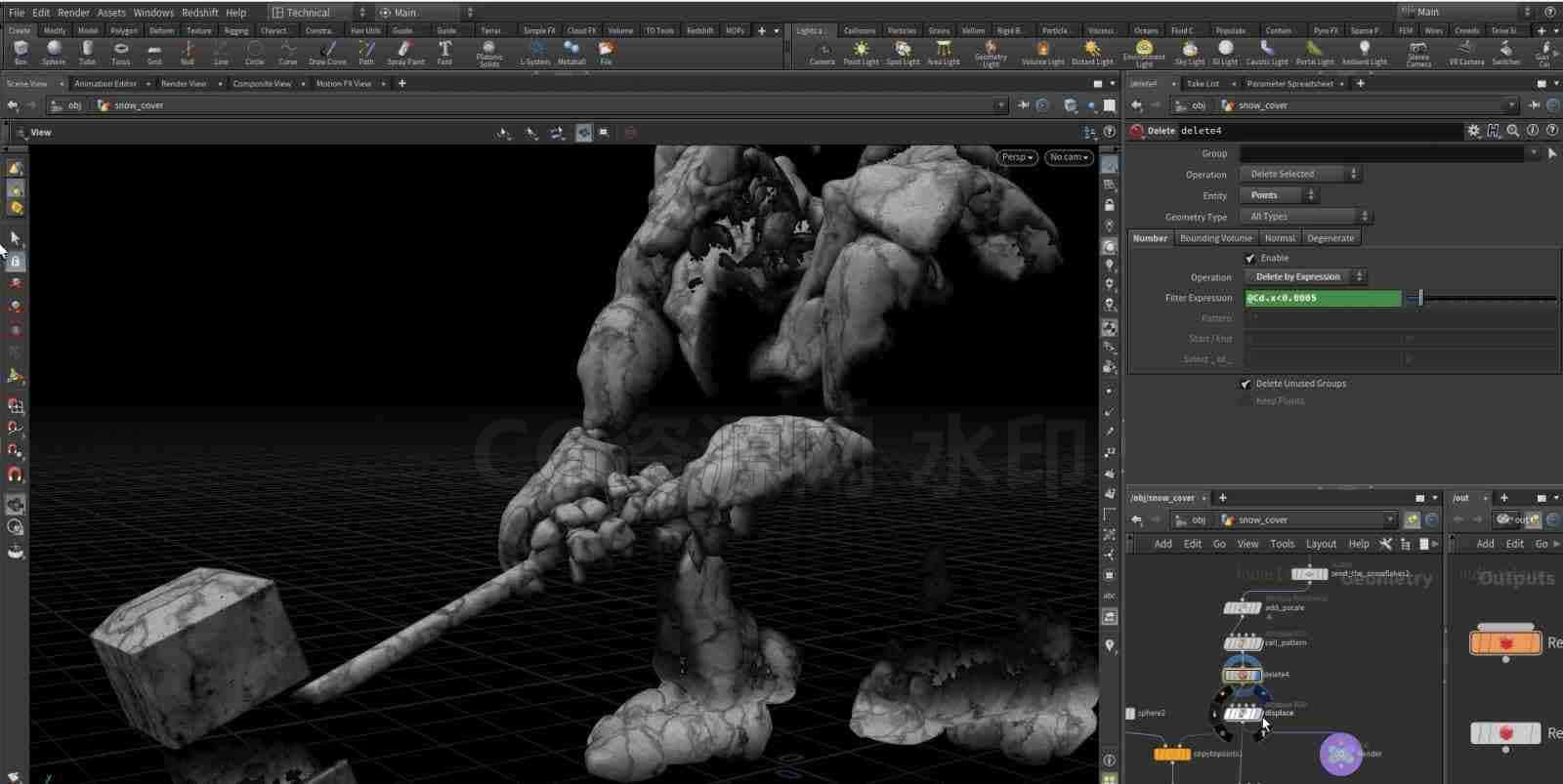This screenshot has height=784, width=1563.
Task: Click the Filter Expression input field
Action: [x=1323, y=299]
